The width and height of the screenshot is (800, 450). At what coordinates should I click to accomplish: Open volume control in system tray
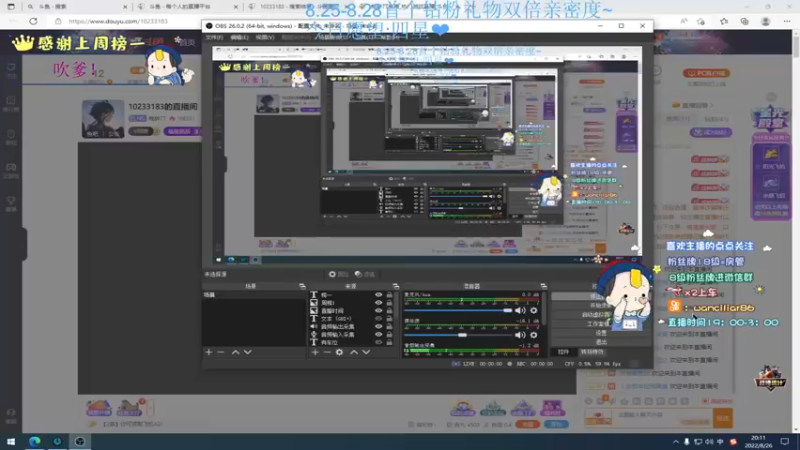coord(709,442)
